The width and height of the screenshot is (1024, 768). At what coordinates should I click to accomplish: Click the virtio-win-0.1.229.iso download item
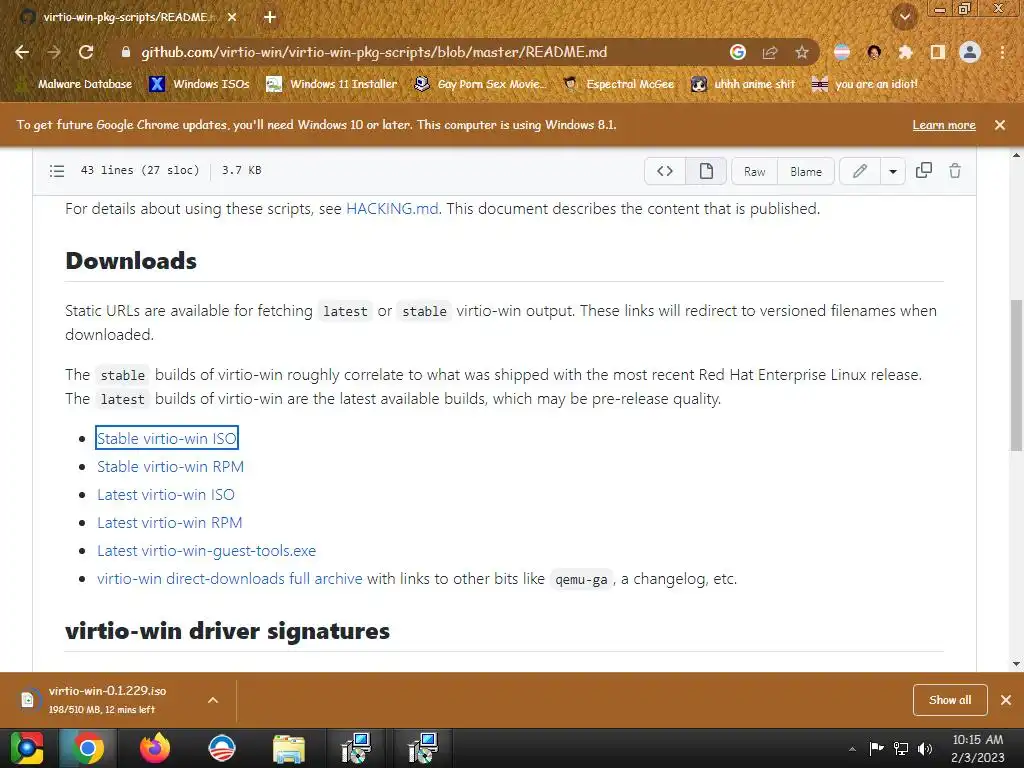click(108, 700)
